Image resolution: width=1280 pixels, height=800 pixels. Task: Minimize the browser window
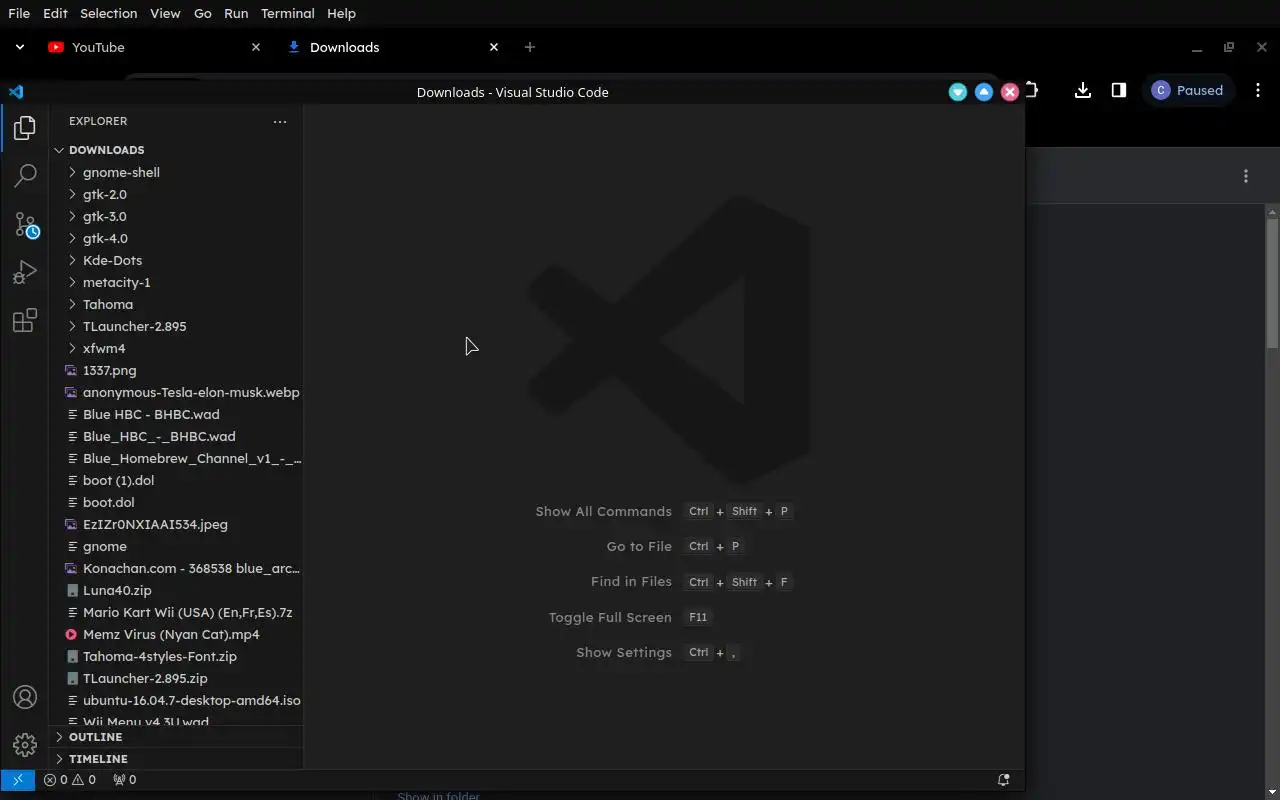(x=1197, y=47)
